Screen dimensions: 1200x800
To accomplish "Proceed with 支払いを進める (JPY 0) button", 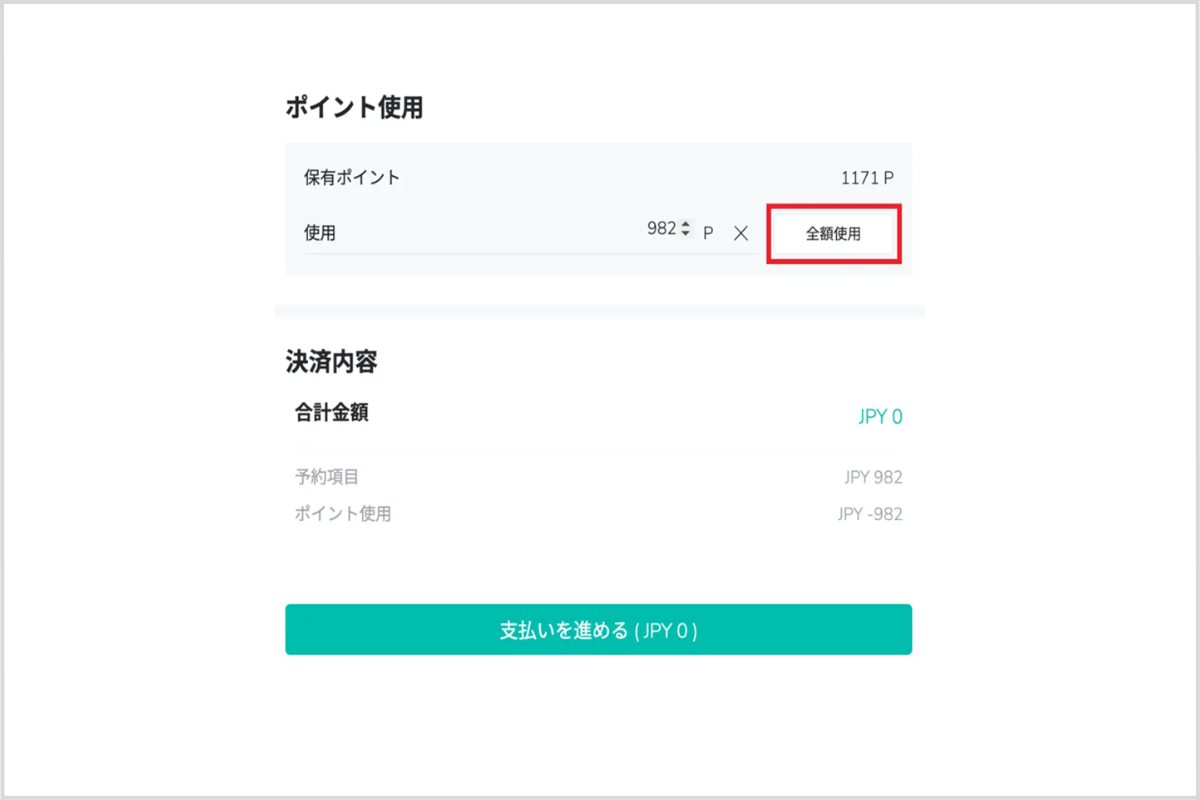I will point(598,630).
